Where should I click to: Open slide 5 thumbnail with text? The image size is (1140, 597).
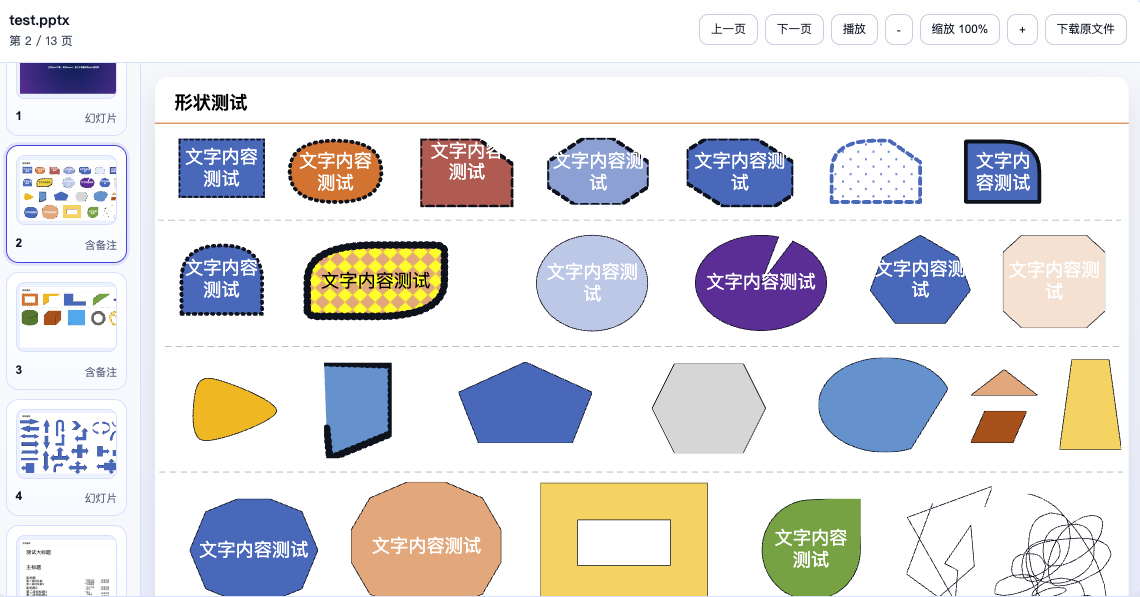67,566
